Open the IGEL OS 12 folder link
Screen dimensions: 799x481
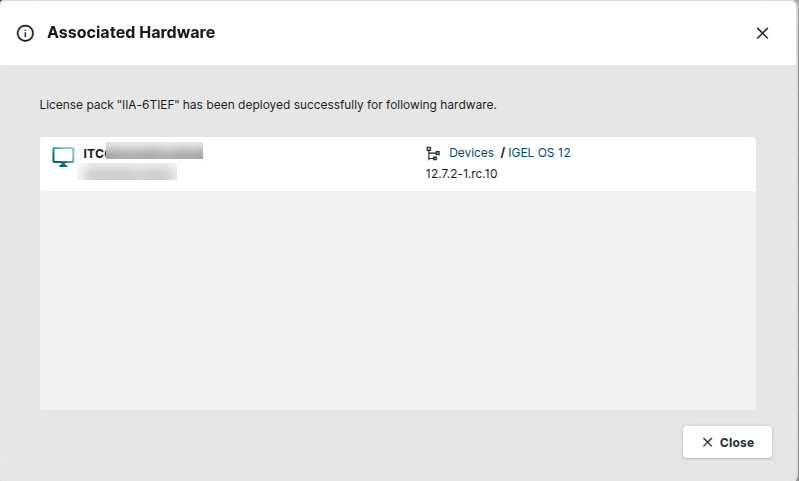[539, 153]
